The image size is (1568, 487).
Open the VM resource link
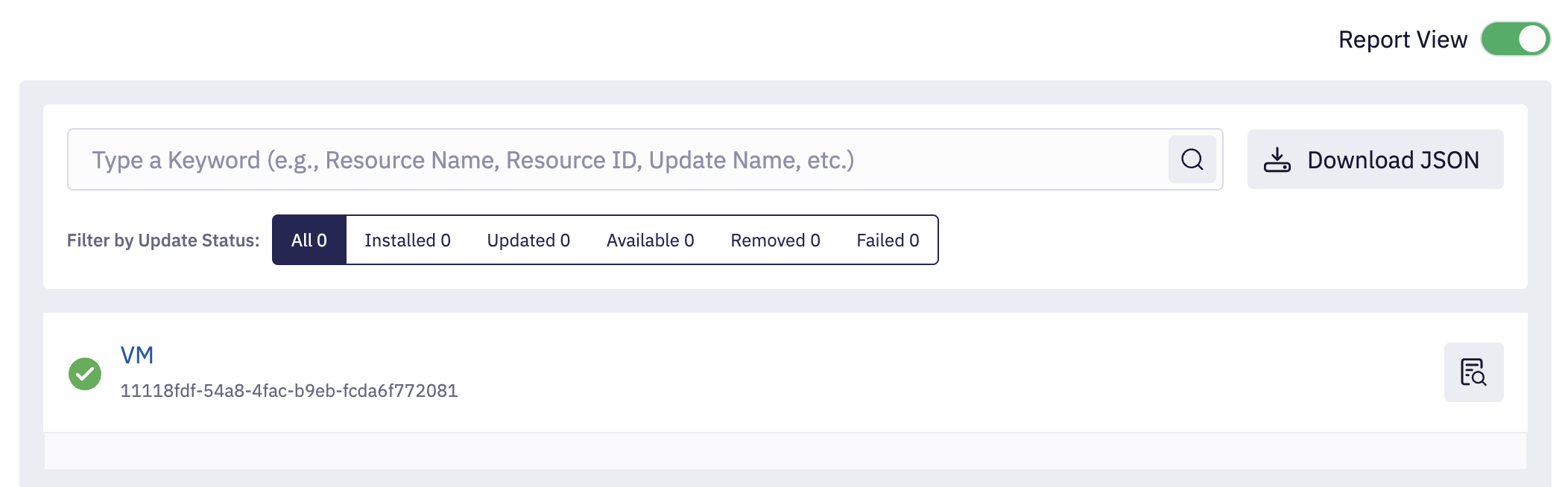click(137, 355)
